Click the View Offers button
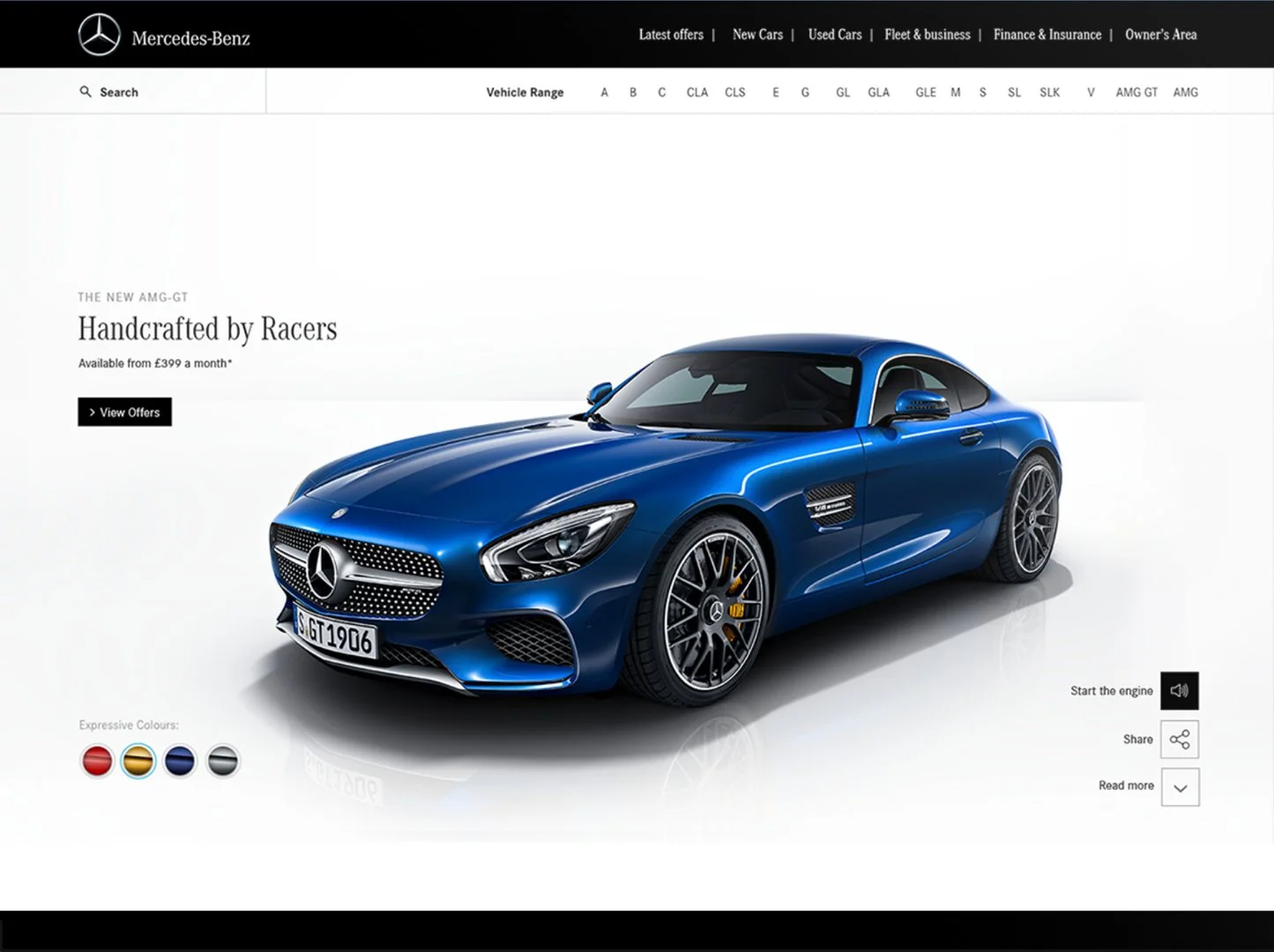This screenshot has width=1274, height=952. coord(124,412)
